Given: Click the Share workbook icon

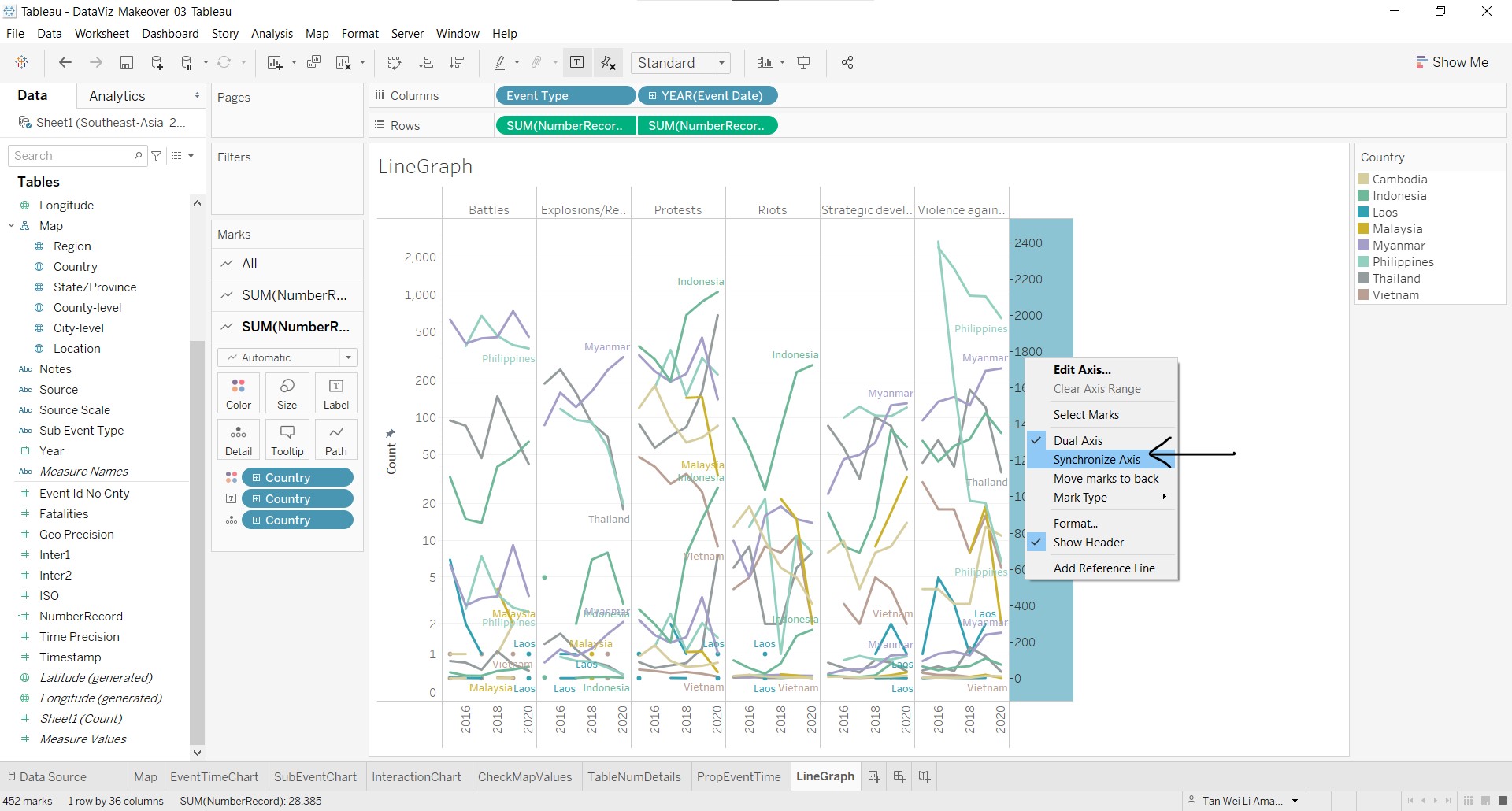Looking at the screenshot, I should click(x=847, y=63).
